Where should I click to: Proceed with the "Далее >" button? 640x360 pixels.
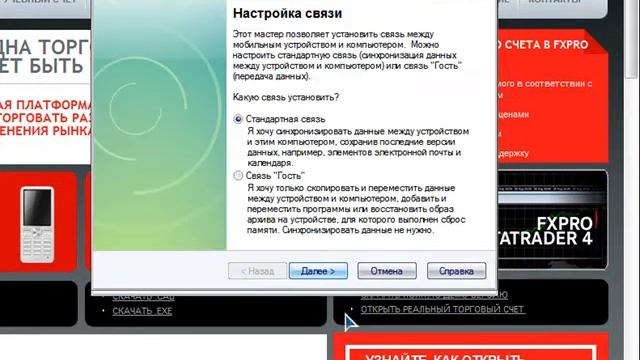tap(318, 271)
